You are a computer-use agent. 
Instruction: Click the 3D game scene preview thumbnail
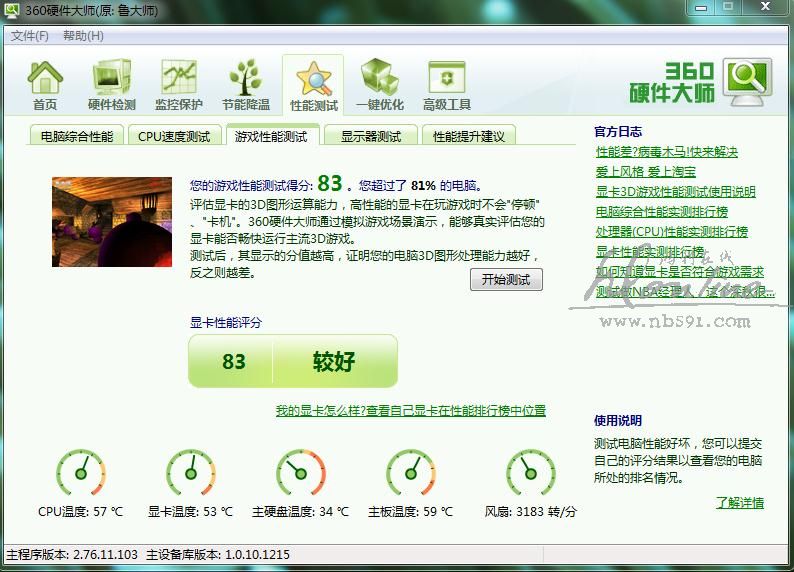click(x=112, y=222)
